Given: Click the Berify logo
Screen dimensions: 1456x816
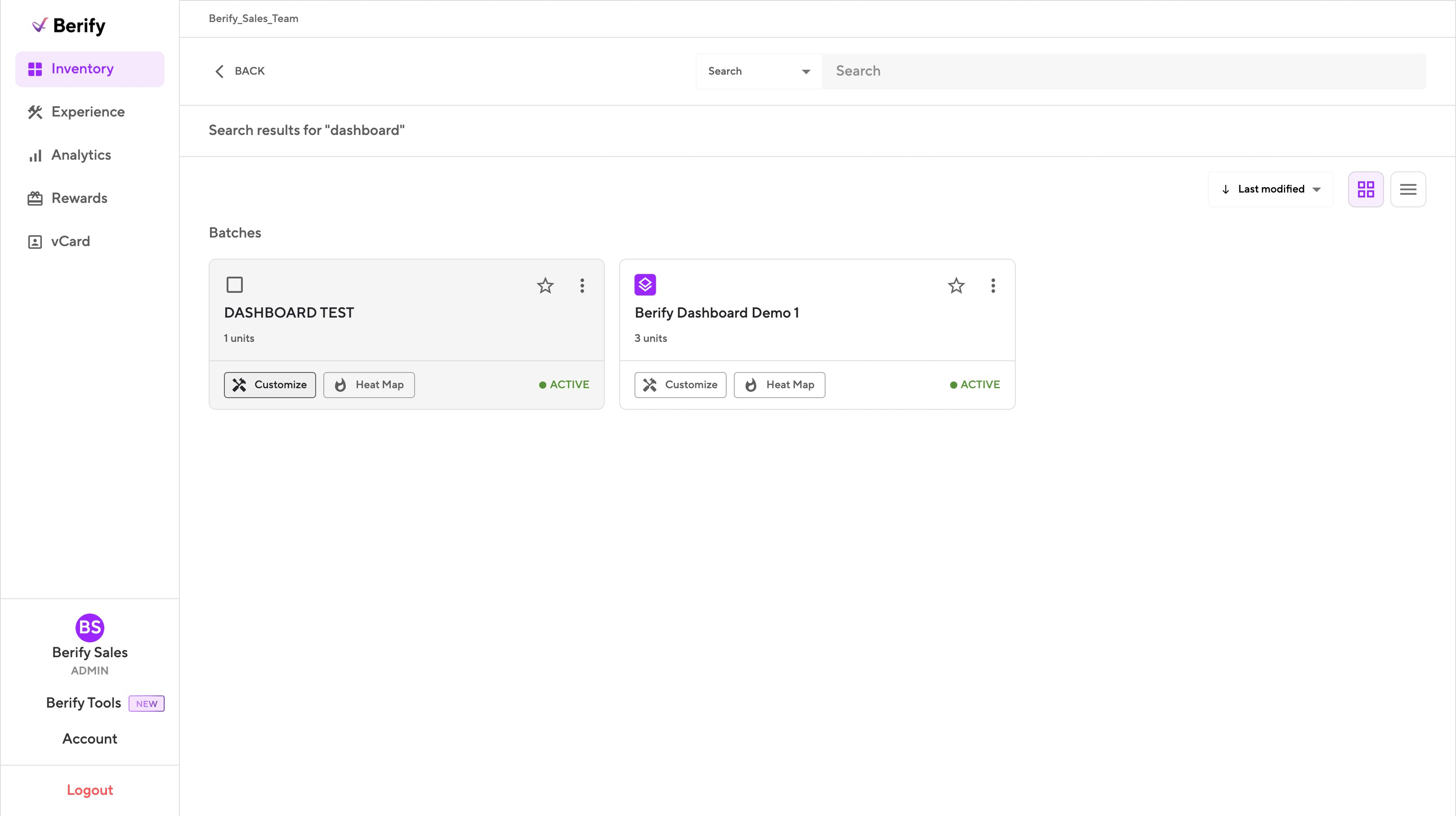Looking at the screenshot, I should pos(68,26).
